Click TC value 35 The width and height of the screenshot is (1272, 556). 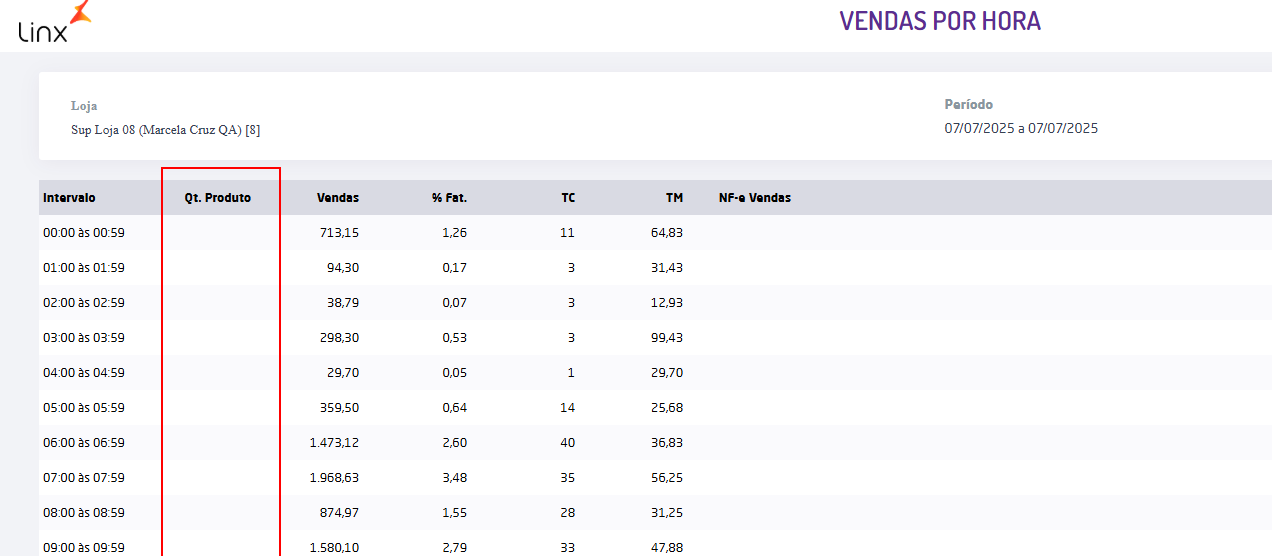[x=568, y=478]
